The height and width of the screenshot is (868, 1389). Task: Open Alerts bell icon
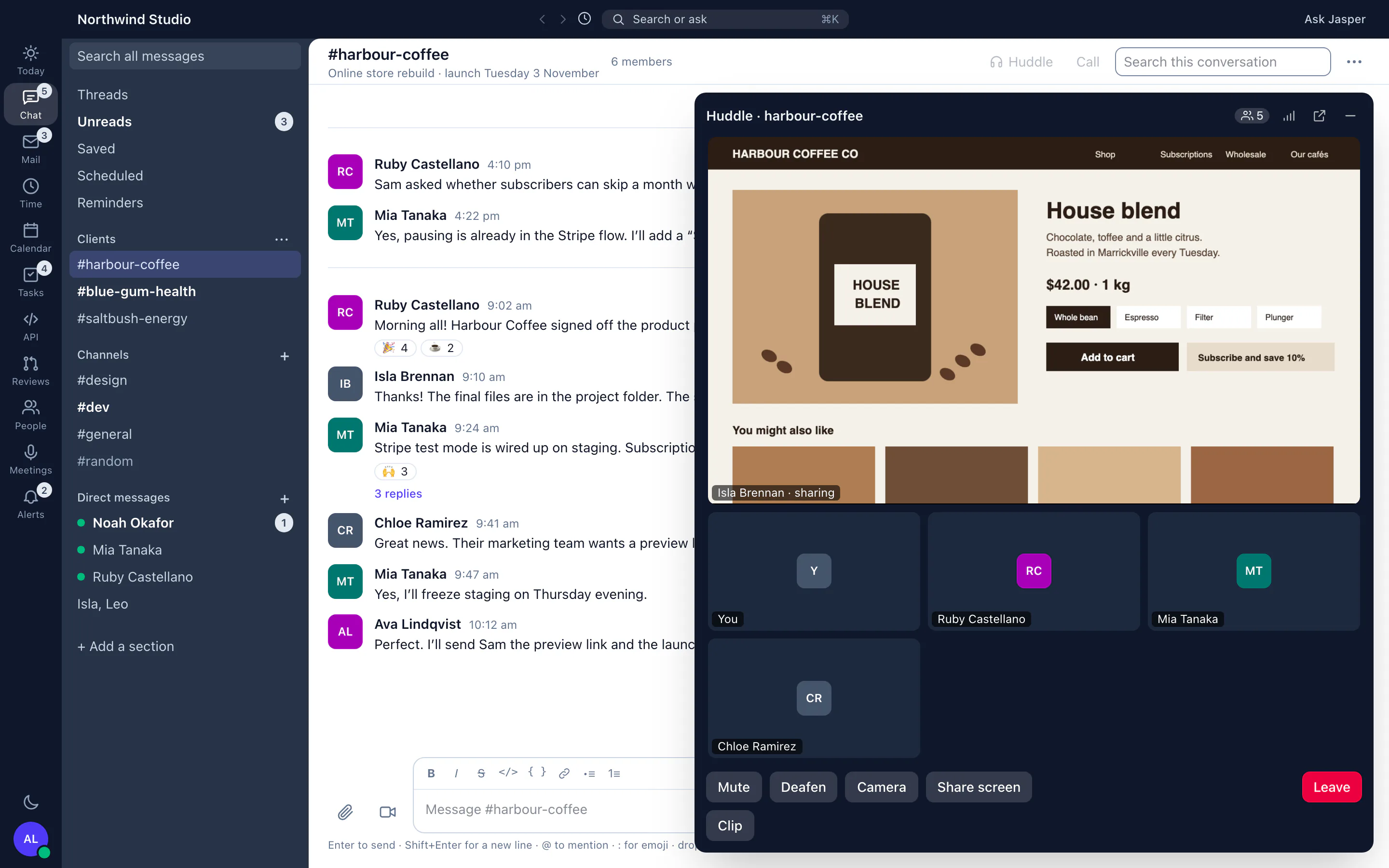pyautogui.click(x=30, y=504)
